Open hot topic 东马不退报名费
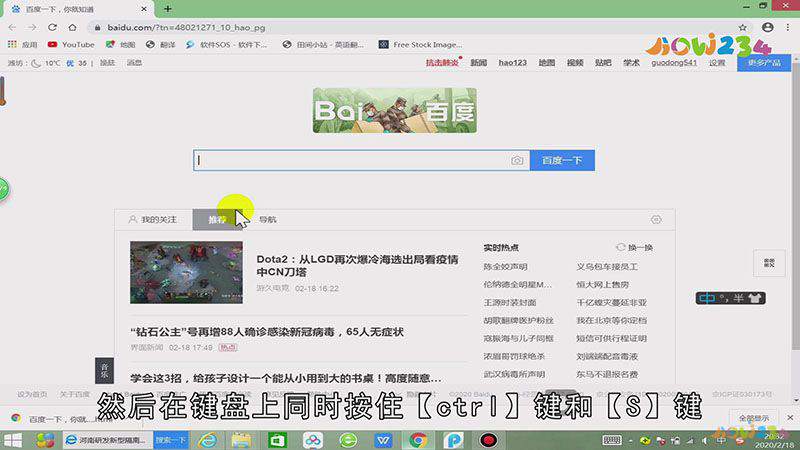This screenshot has height=450, width=800. click(x=607, y=374)
